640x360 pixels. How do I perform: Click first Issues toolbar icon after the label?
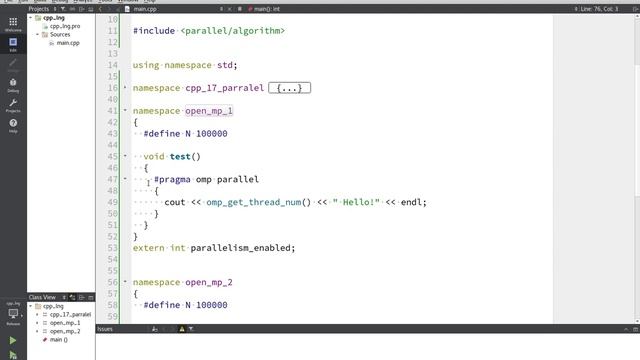click(x=155, y=329)
